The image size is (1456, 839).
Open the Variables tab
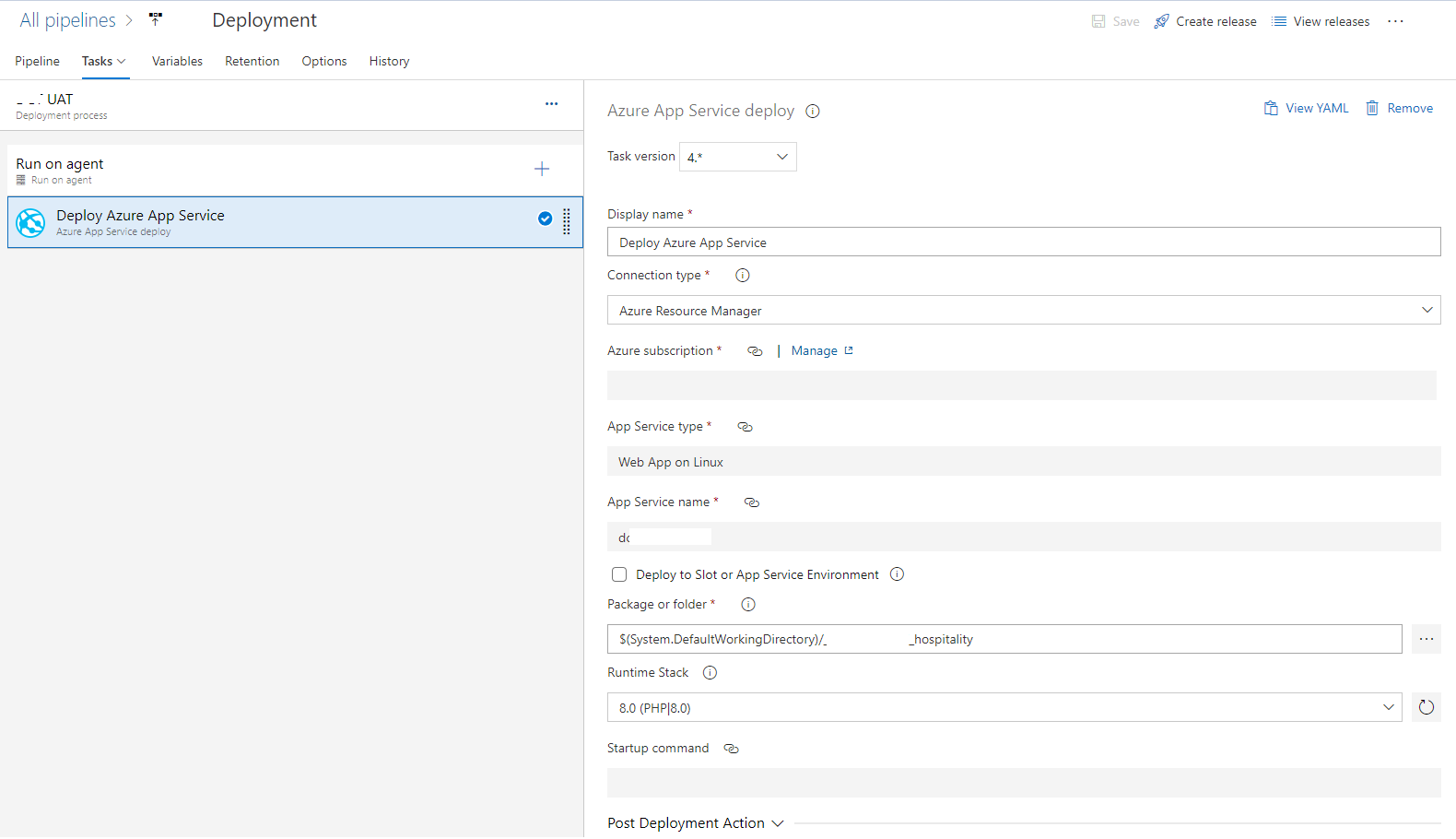tap(177, 61)
